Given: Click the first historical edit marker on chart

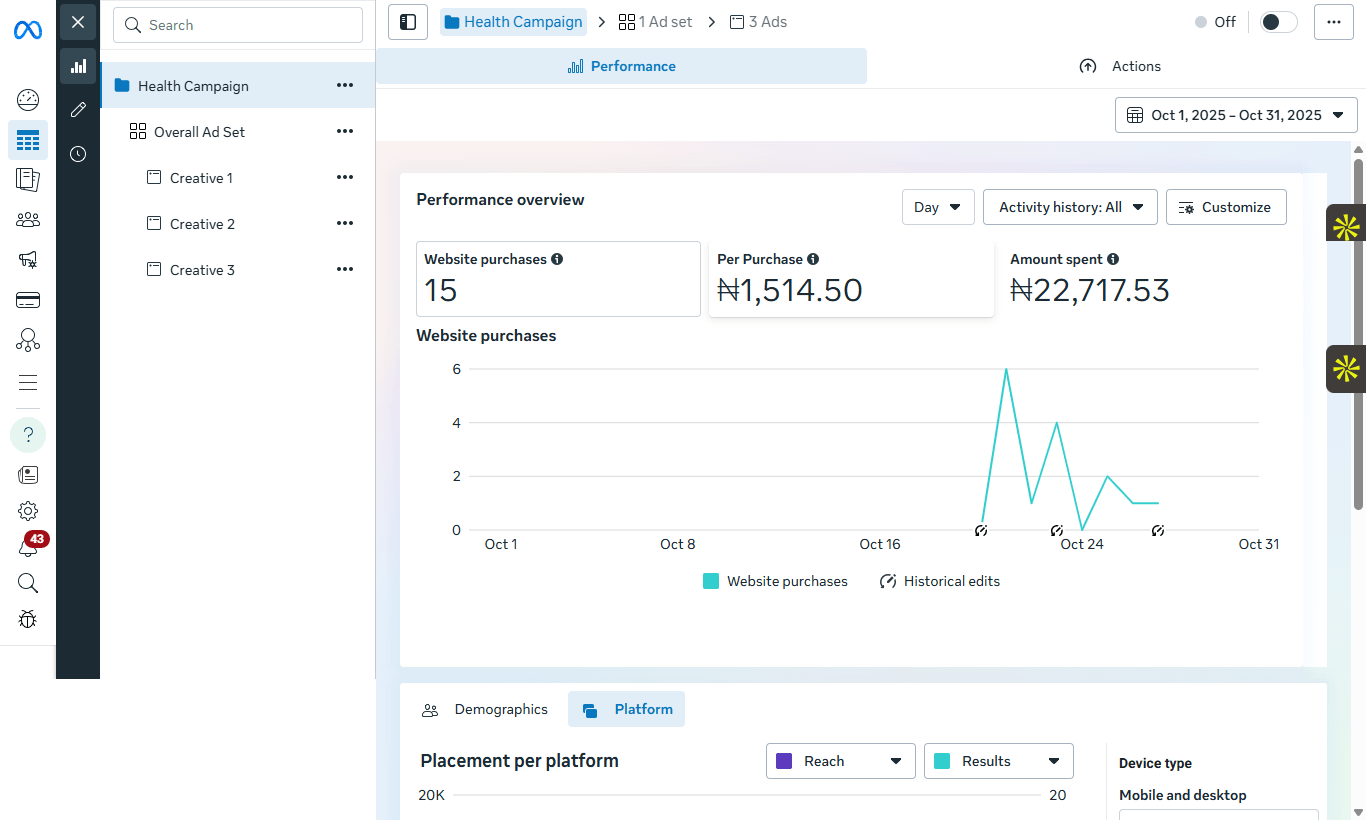Looking at the screenshot, I should 981,530.
